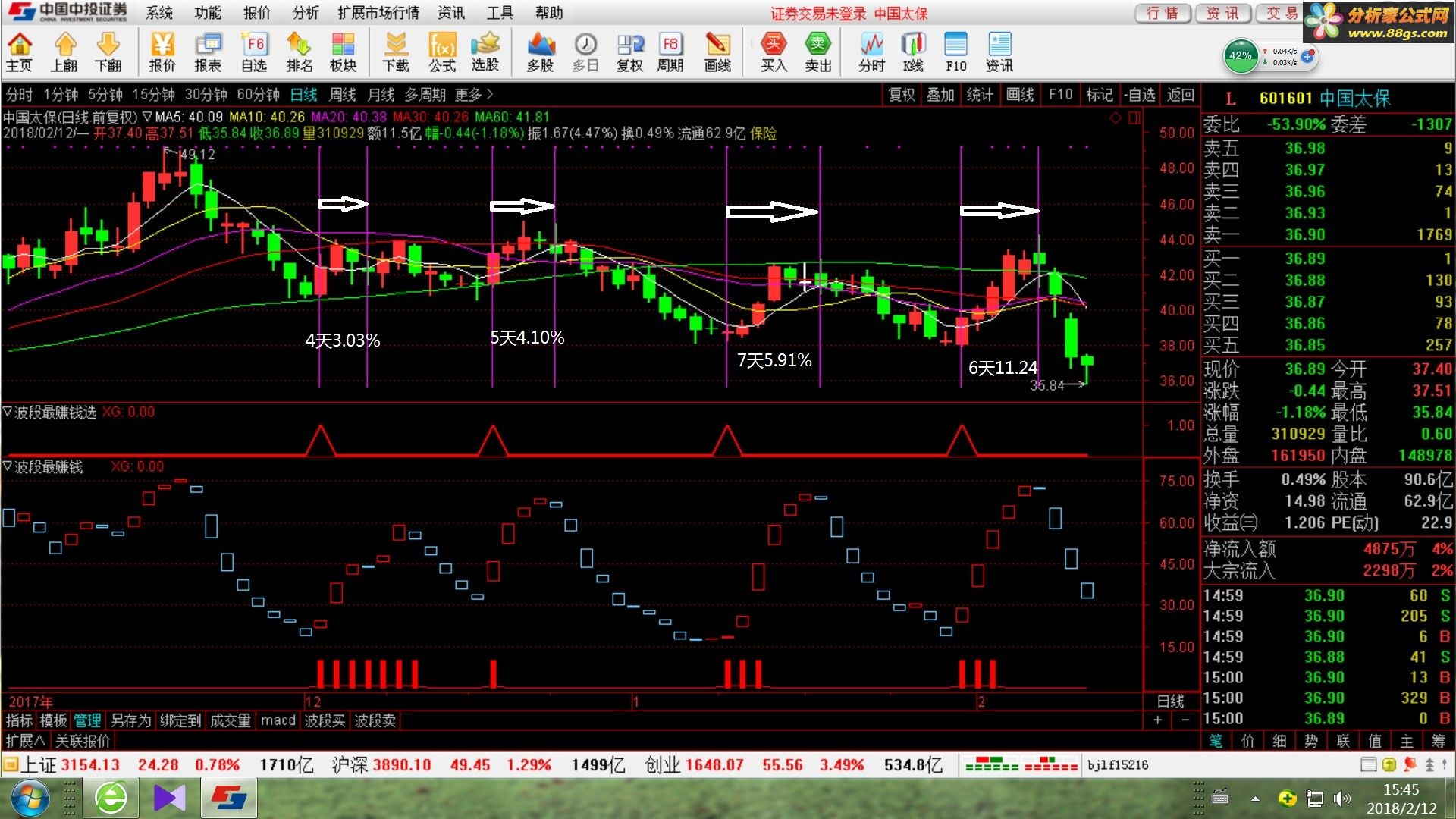Click the 上证 index value 3154.13
1456x819 pixels.
tap(90, 764)
